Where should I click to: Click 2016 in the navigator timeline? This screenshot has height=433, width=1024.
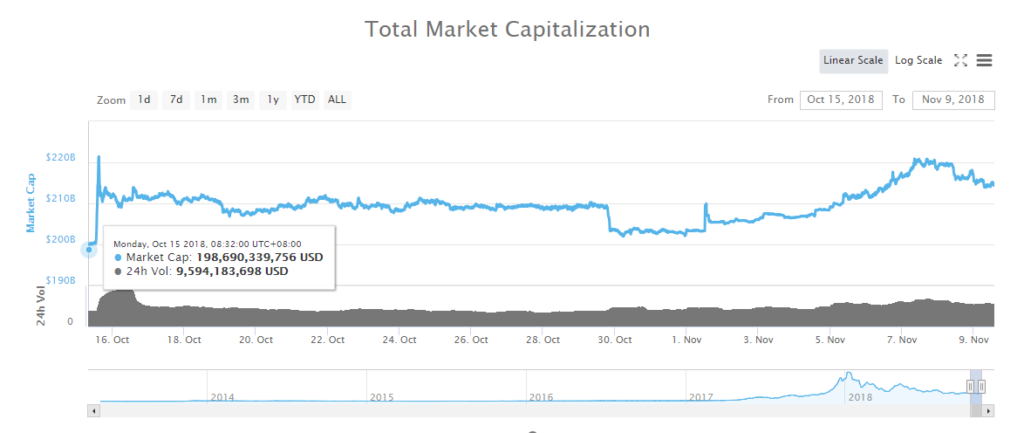pyautogui.click(x=541, y=397)
